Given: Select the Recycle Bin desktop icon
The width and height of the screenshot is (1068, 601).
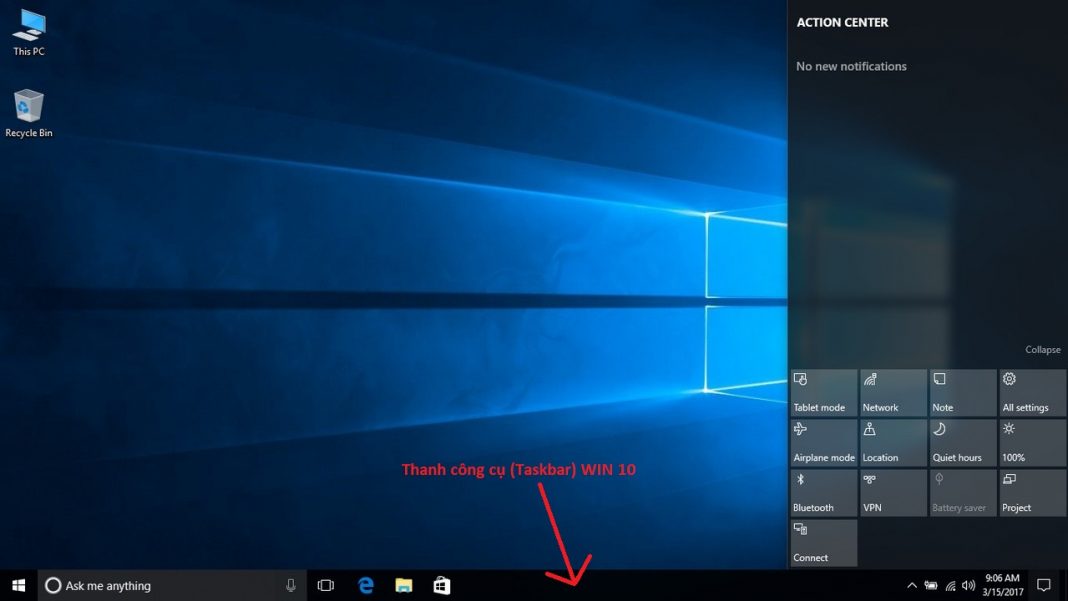Looking at the screenshot, I should (x=27, y=105).
